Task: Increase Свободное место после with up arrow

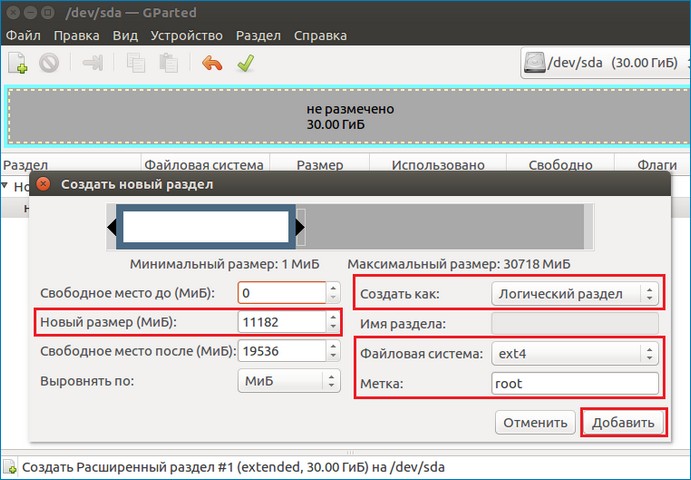Action: (x=333, y=346)
